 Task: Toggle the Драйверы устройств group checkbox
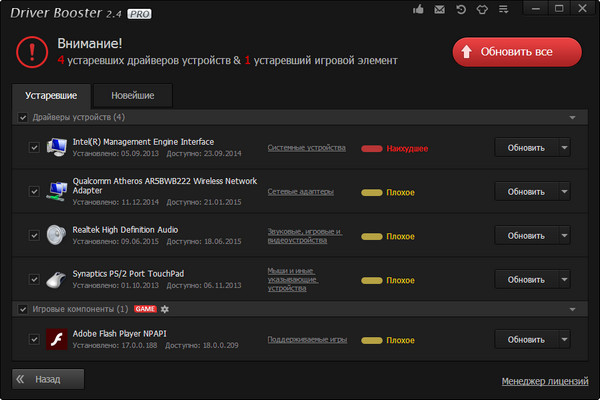[23, 117]
